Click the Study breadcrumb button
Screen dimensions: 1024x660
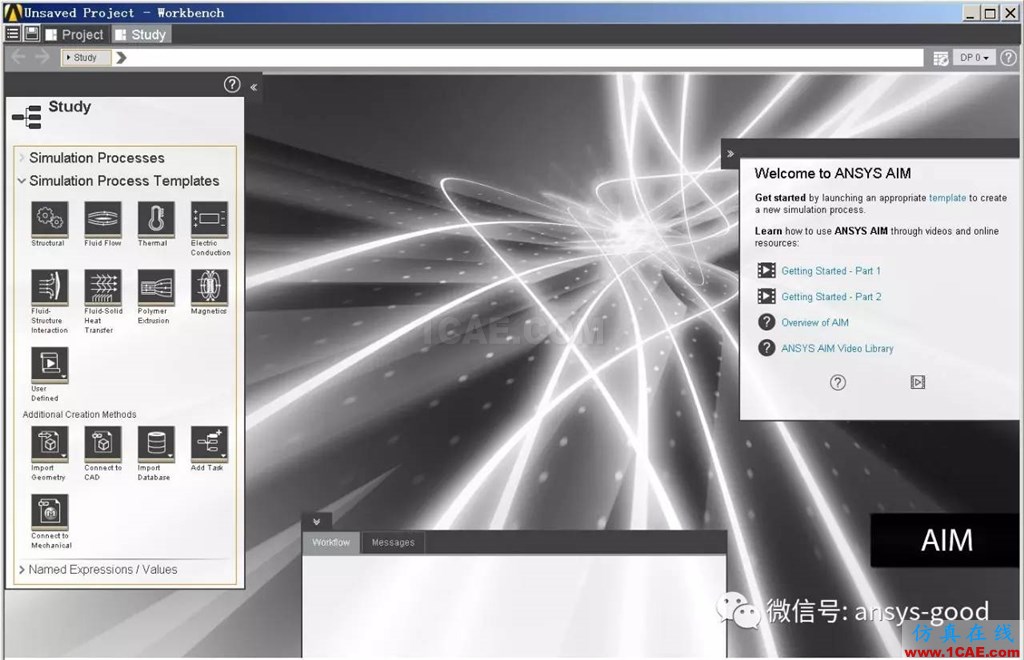[86, 57]
